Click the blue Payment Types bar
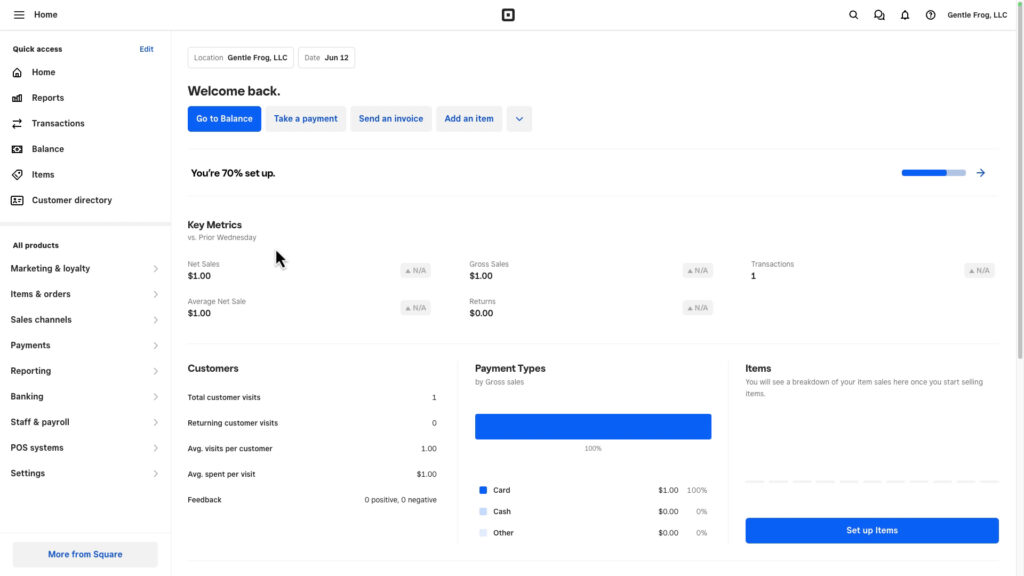Screen dimensions: 1024x576 (x=593, y=427)
